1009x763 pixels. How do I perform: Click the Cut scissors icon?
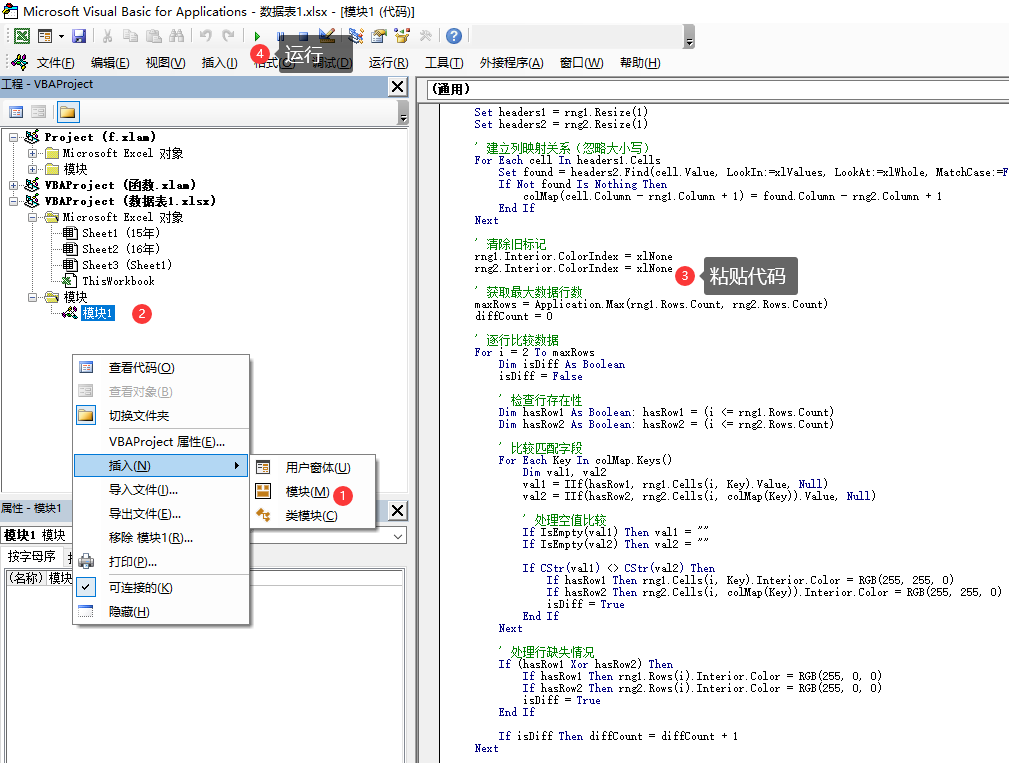coord(107,36)
